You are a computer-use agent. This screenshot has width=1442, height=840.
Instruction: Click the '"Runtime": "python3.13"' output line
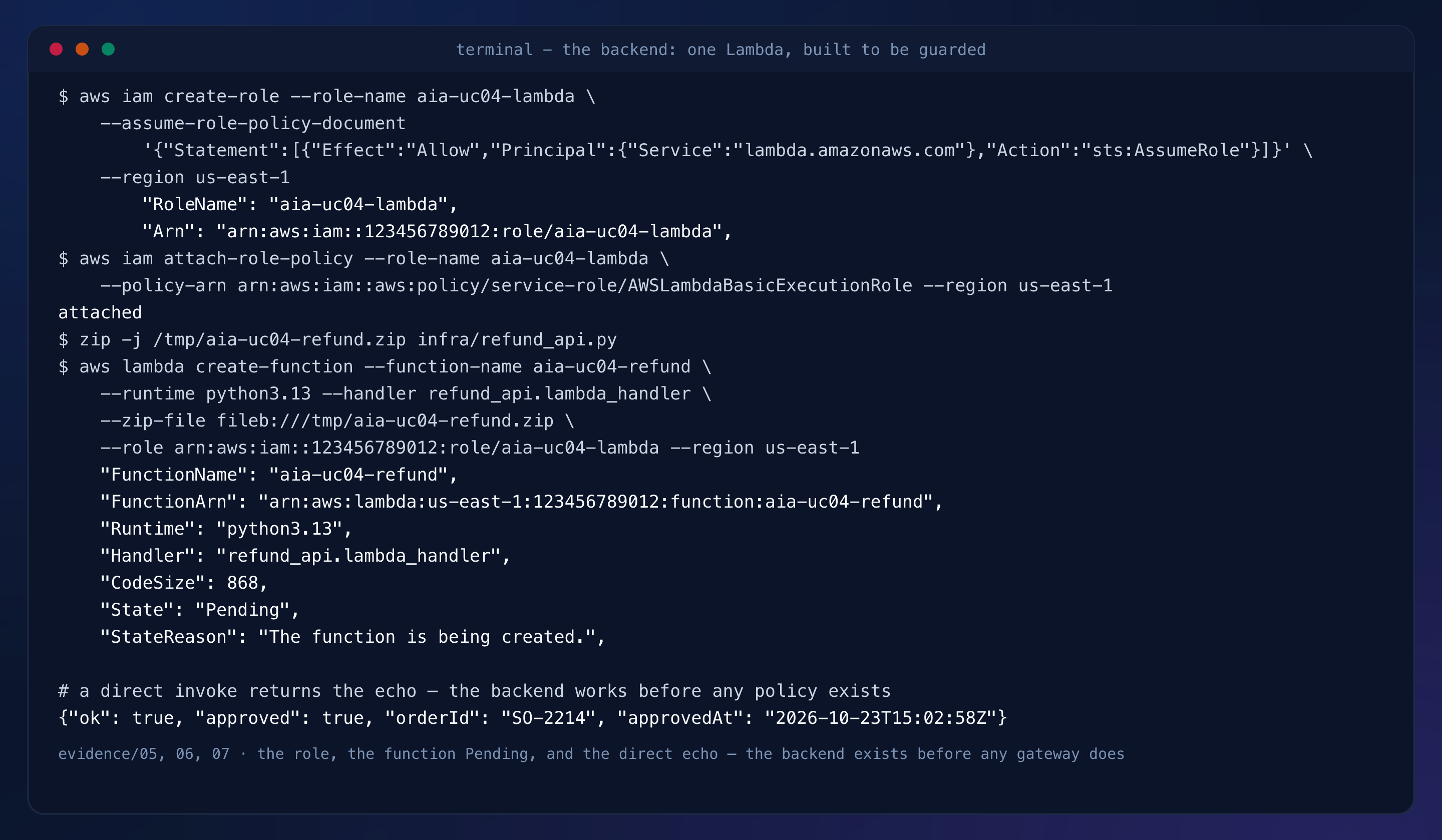tap(227, 528)
